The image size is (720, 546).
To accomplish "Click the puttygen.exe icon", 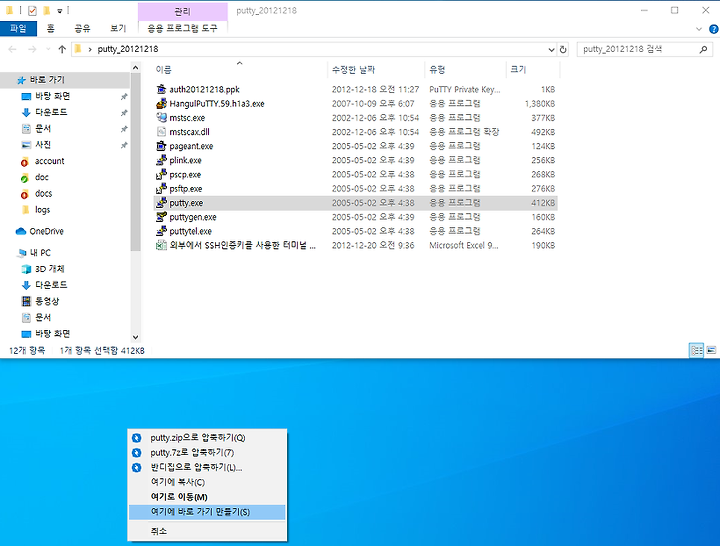I will coord(161,217).
